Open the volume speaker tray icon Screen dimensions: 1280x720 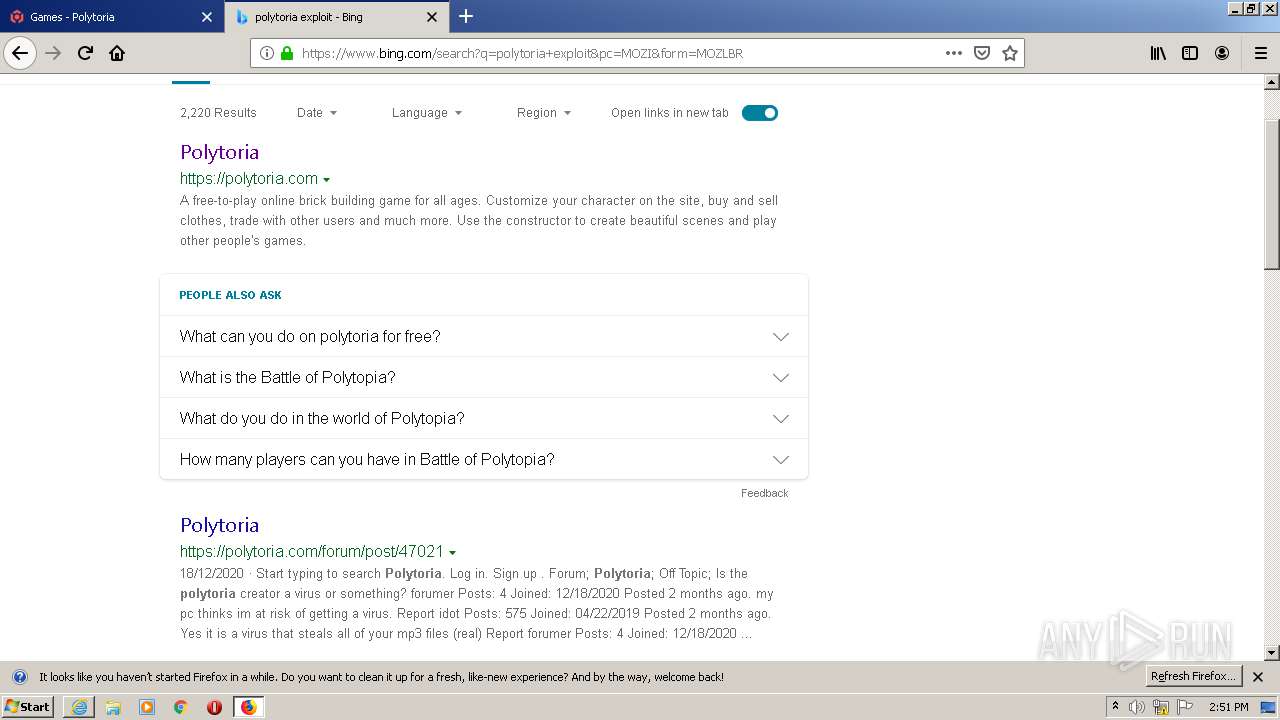1137,707
